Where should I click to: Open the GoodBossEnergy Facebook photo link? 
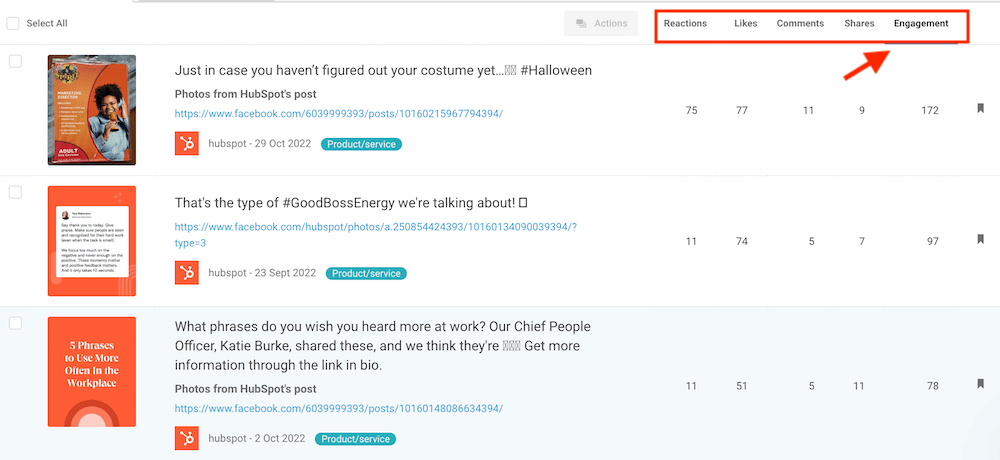pyautogui.click(x=375, y=227)
